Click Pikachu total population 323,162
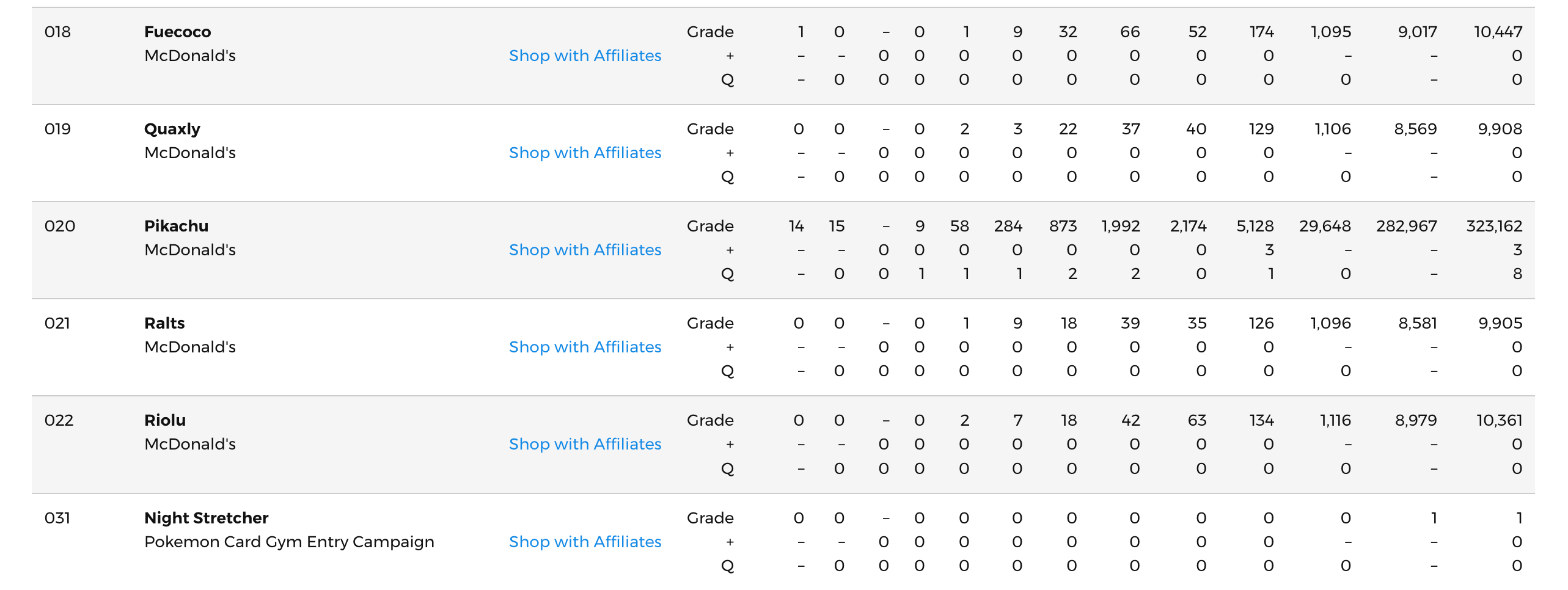 click(x=1494, y=227)
